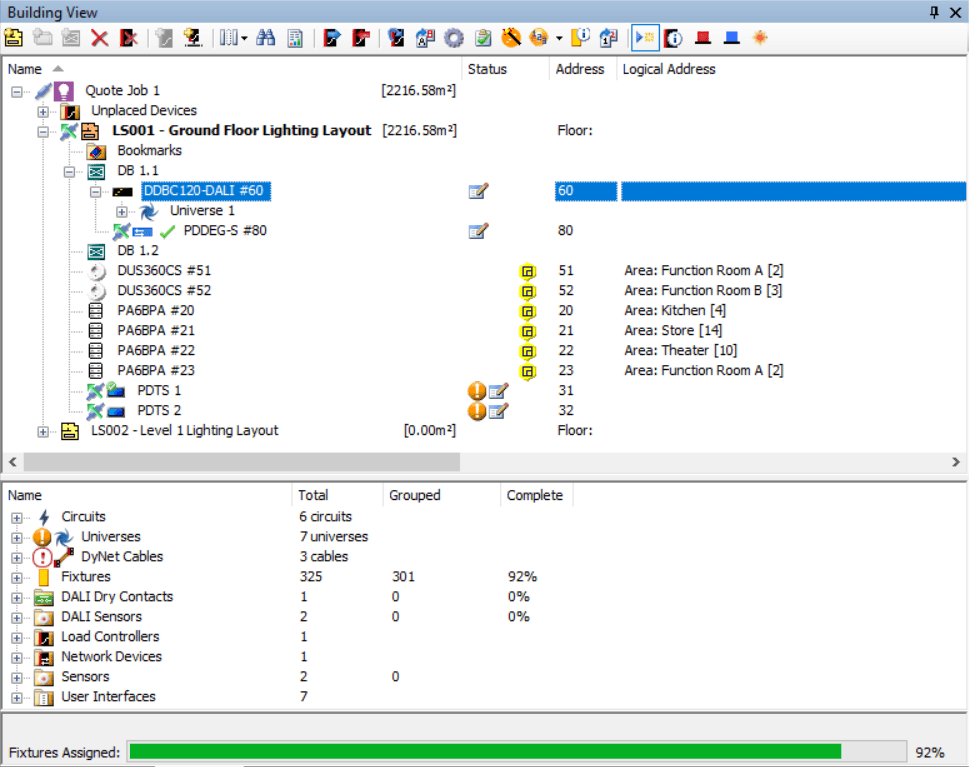Select LS002 - Level 1 Lighting Layout
The width and height of the screenshot is (969, 767).
point(184,431)
